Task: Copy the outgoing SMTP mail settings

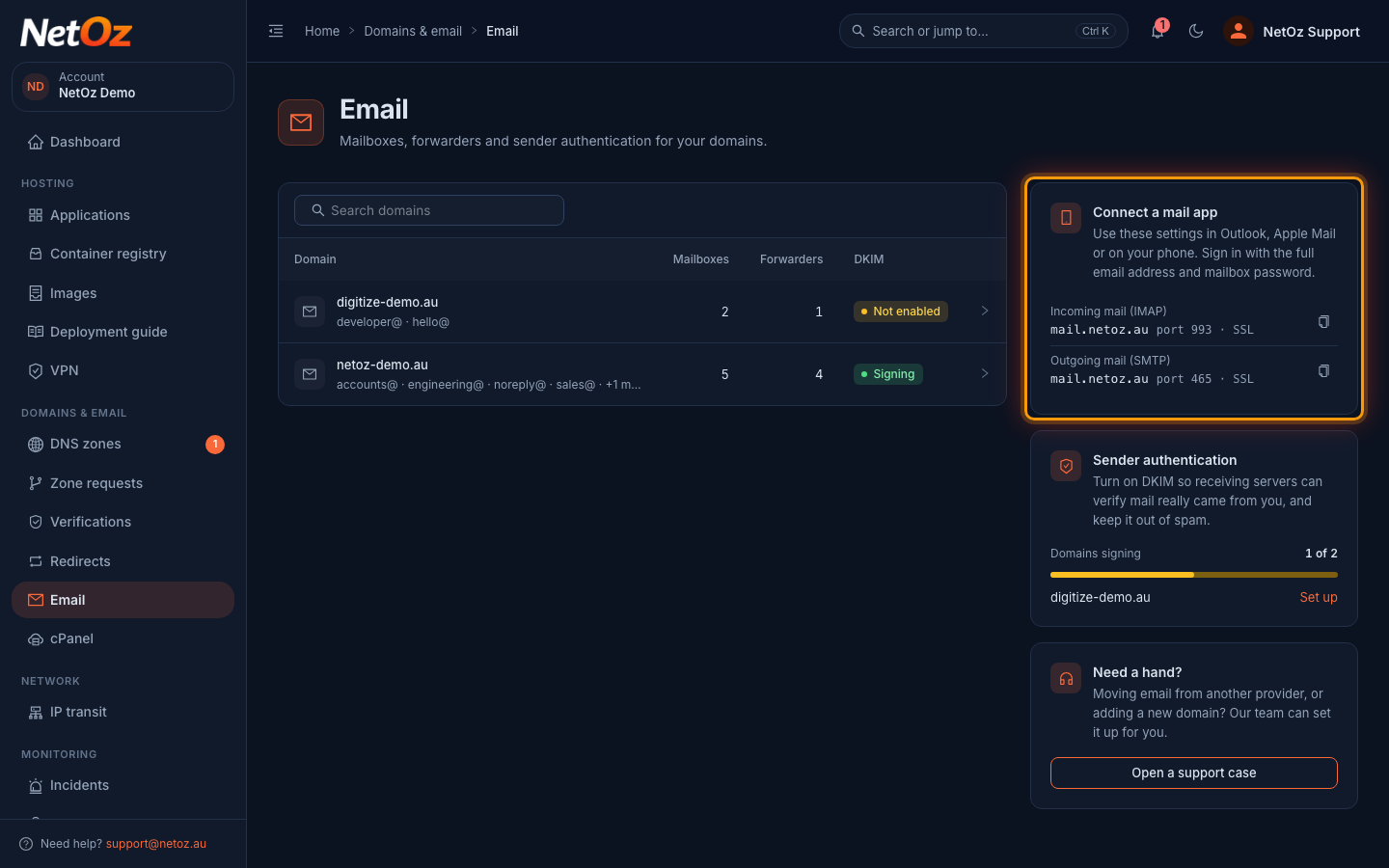Action: click(1323, 370)
